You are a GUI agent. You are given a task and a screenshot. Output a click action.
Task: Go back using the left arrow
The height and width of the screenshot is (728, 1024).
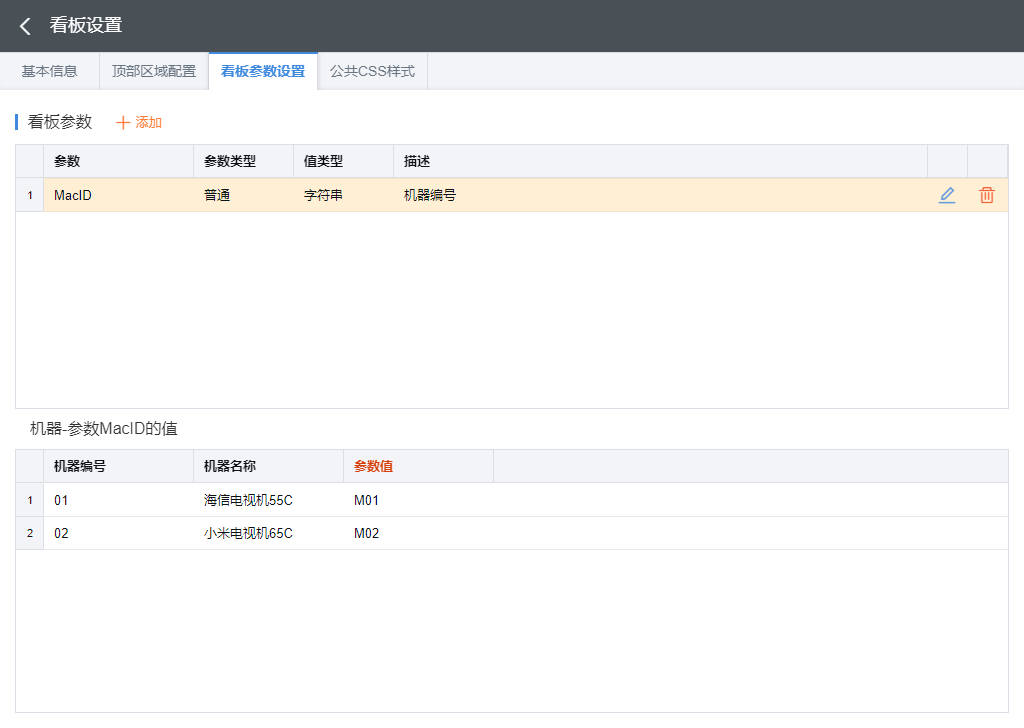25,26
